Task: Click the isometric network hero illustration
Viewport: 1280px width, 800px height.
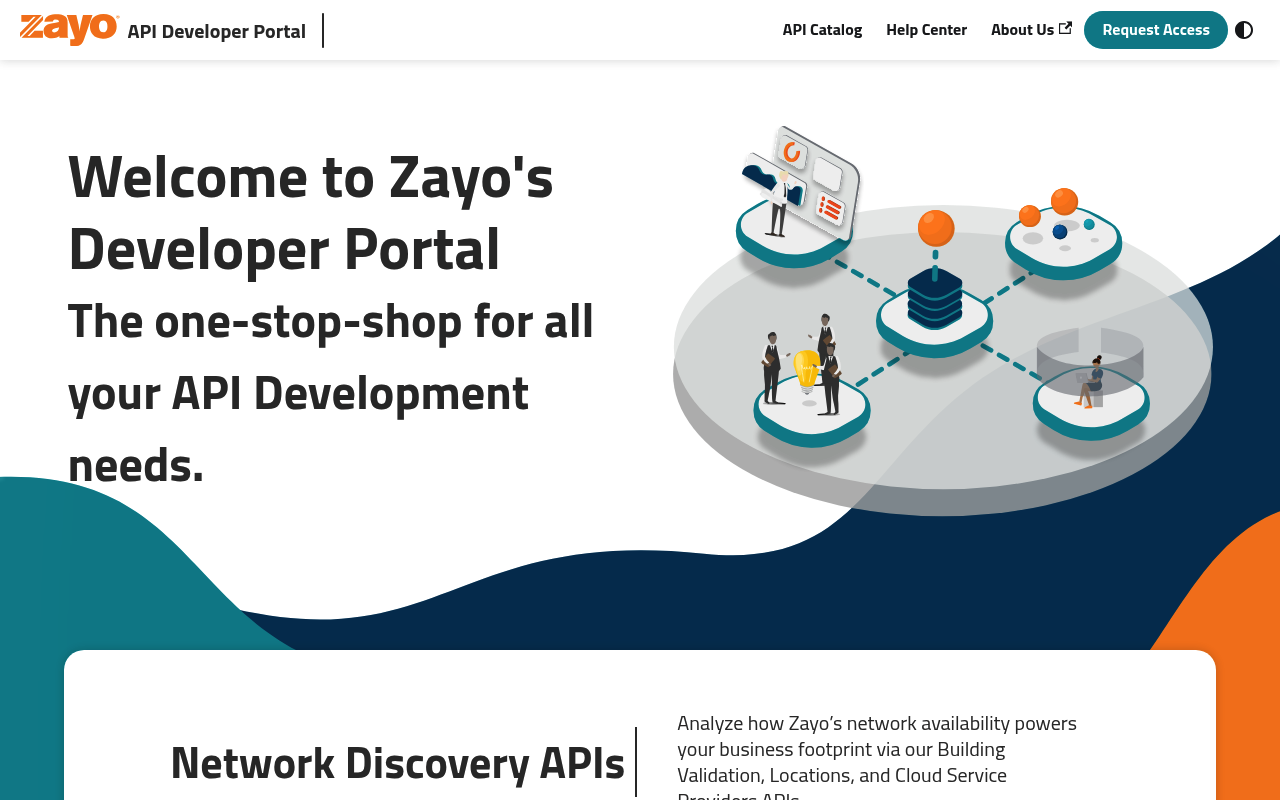Action: click(x=942, y=320)
